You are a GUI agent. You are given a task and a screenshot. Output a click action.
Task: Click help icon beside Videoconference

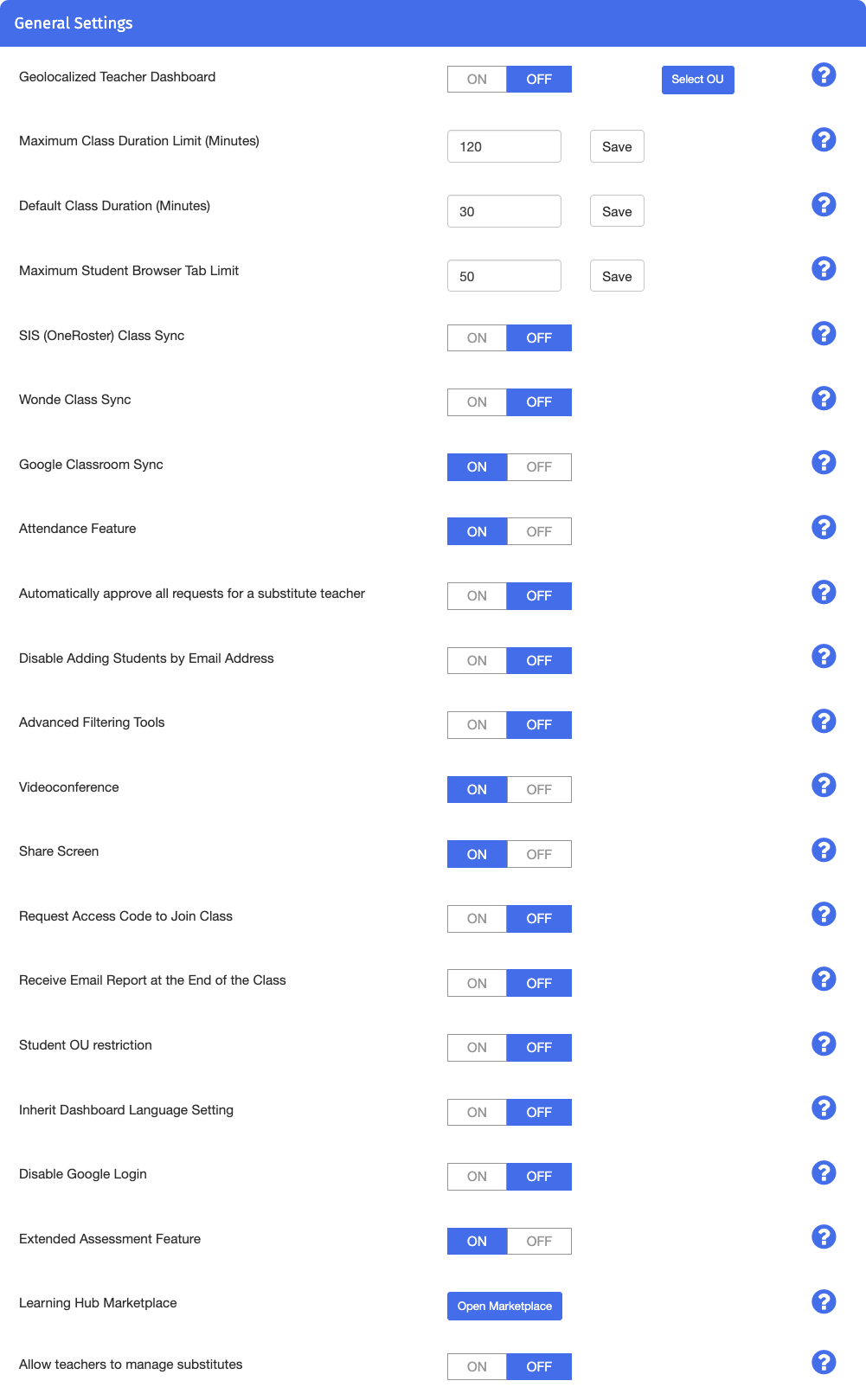tap(824, 786)
